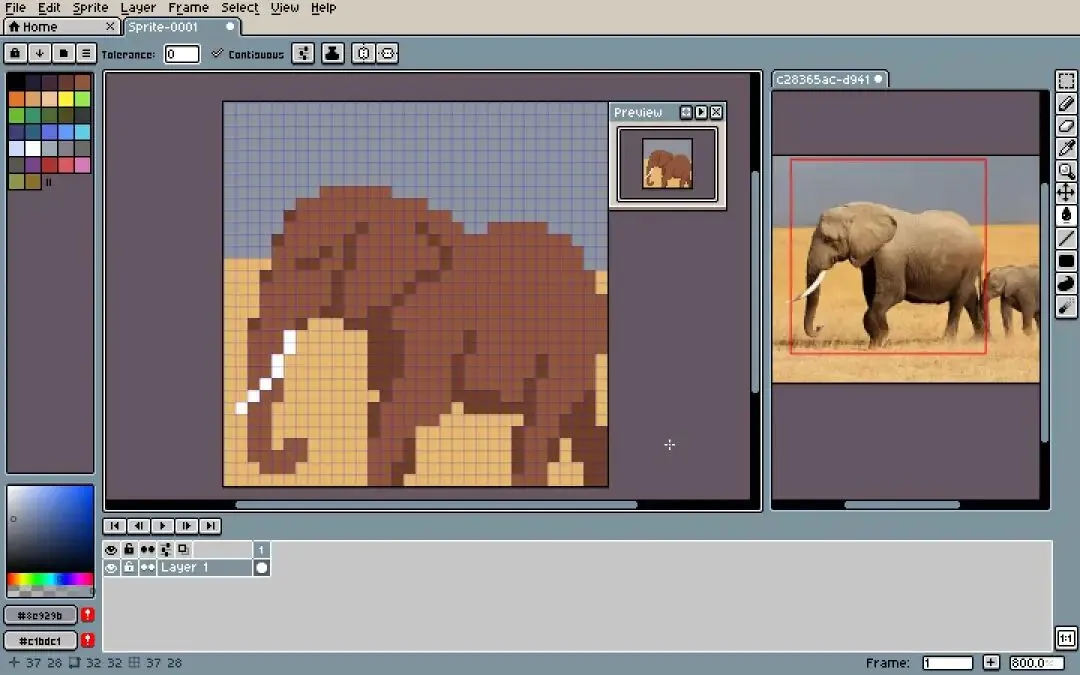Screen dimensions: 1080x675
Task: Click the Tolerance input field
Action: [182, 54]
